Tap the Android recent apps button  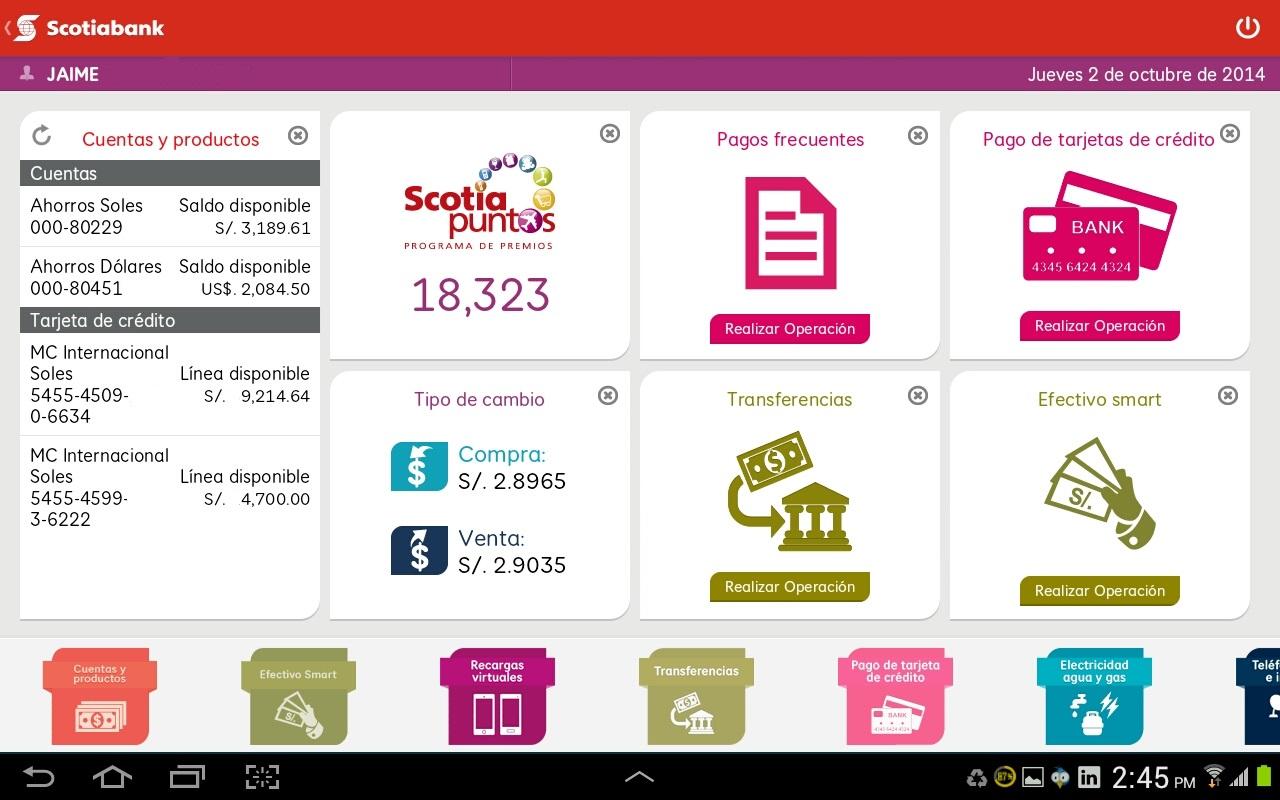tap(187, 777)
